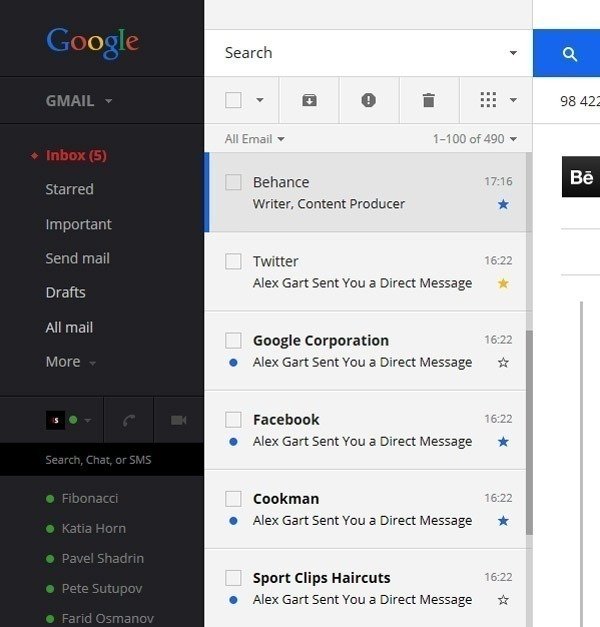The width and height of the screenshot is (600, 627).
Task: Toggle the yellow star on Twitter email
Action: click(503, 284)
